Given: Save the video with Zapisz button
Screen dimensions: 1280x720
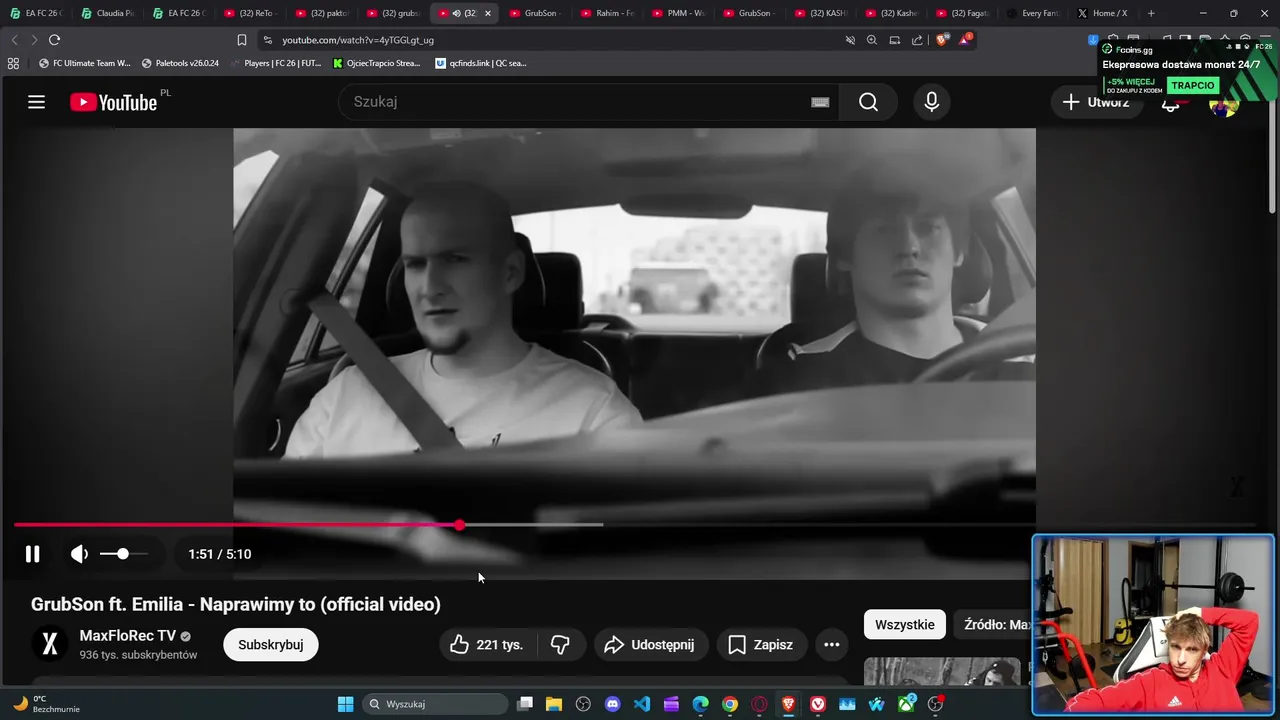Looking at the screenshot, I should point(761,645).
